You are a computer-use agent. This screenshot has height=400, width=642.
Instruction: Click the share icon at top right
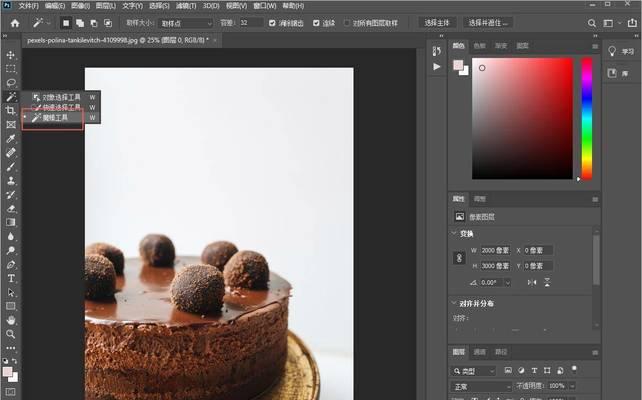pyautogui.click(x=632, y=23)
